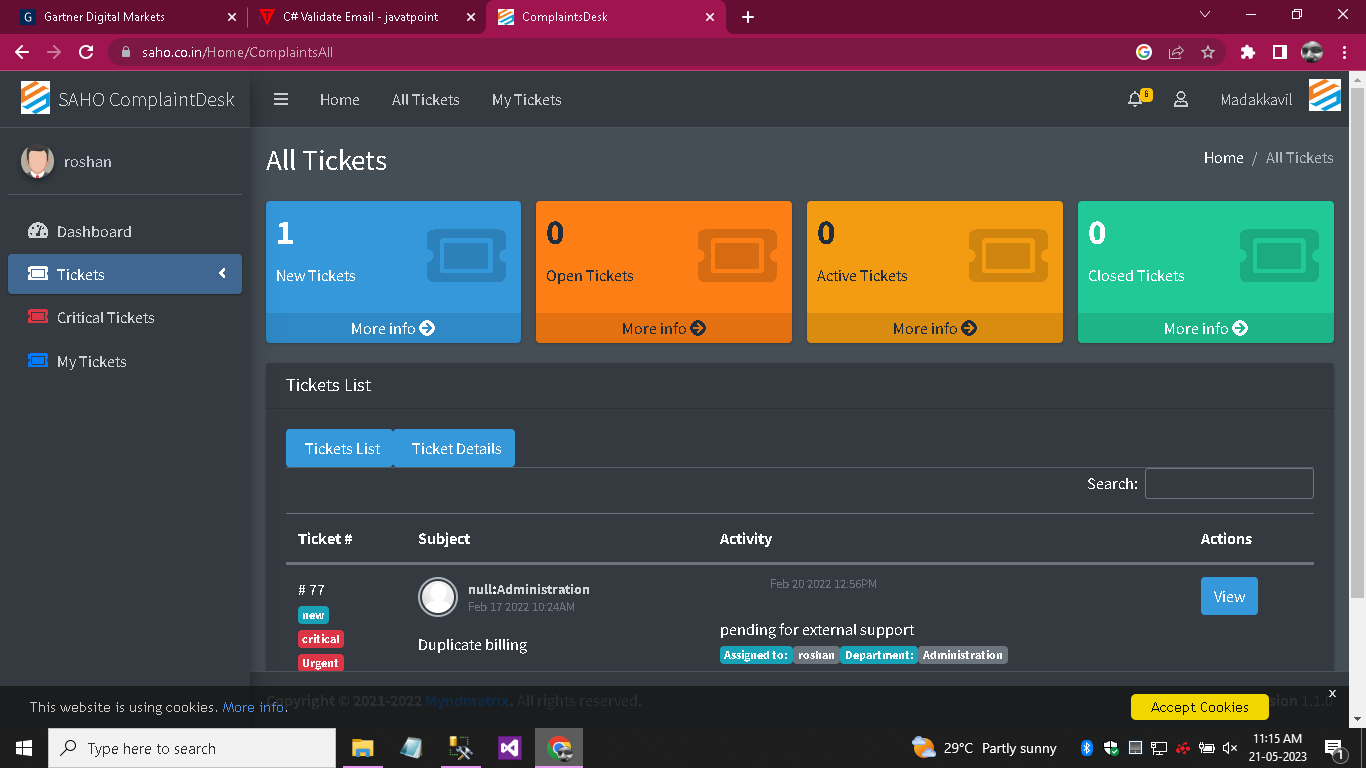This screenshot has height=768, width=1366.
Task: Click the Dashboard gauge icon in the sidebar
Action: point(38,231)
